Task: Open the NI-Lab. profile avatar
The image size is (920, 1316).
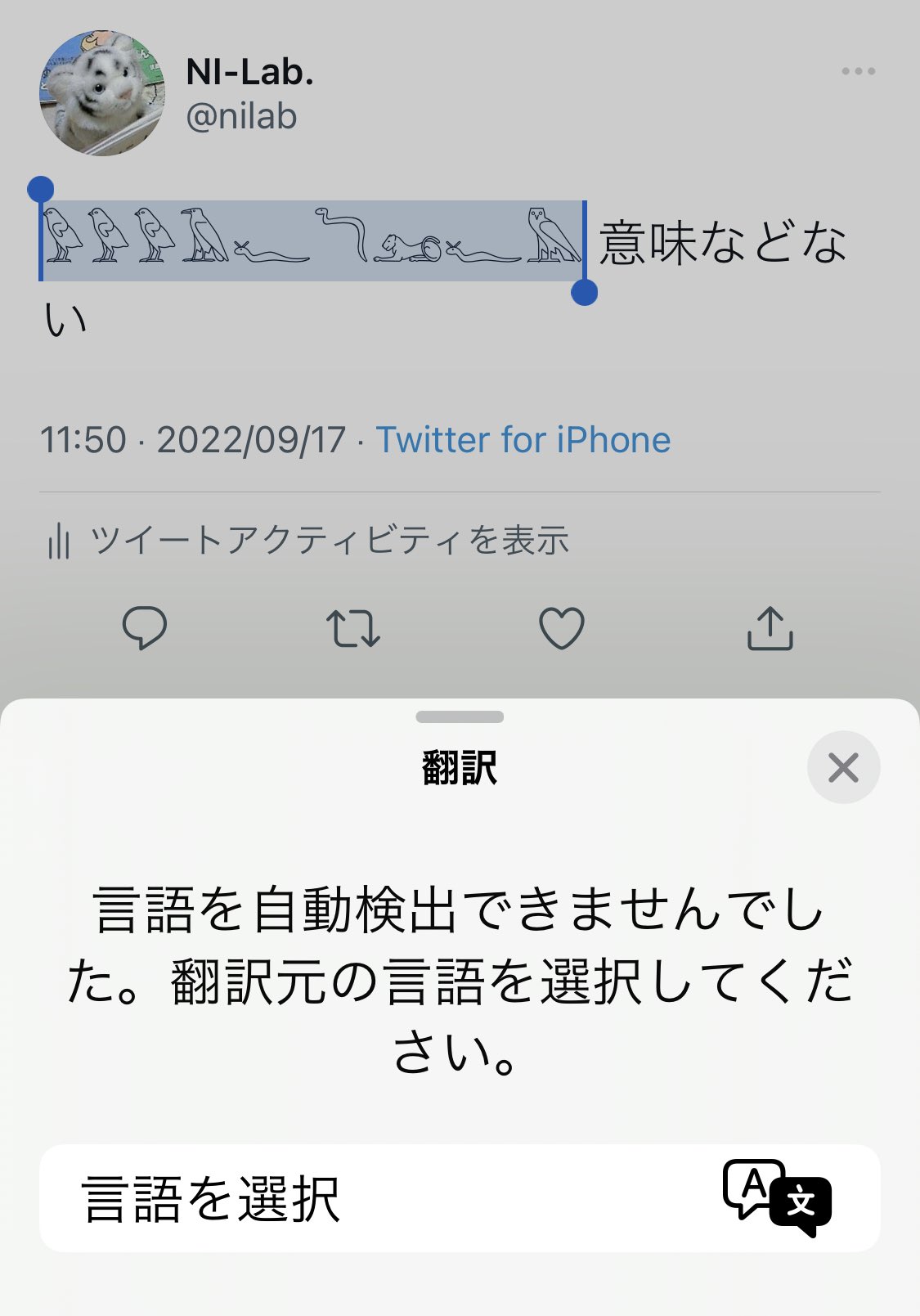Action: [102, 93]
